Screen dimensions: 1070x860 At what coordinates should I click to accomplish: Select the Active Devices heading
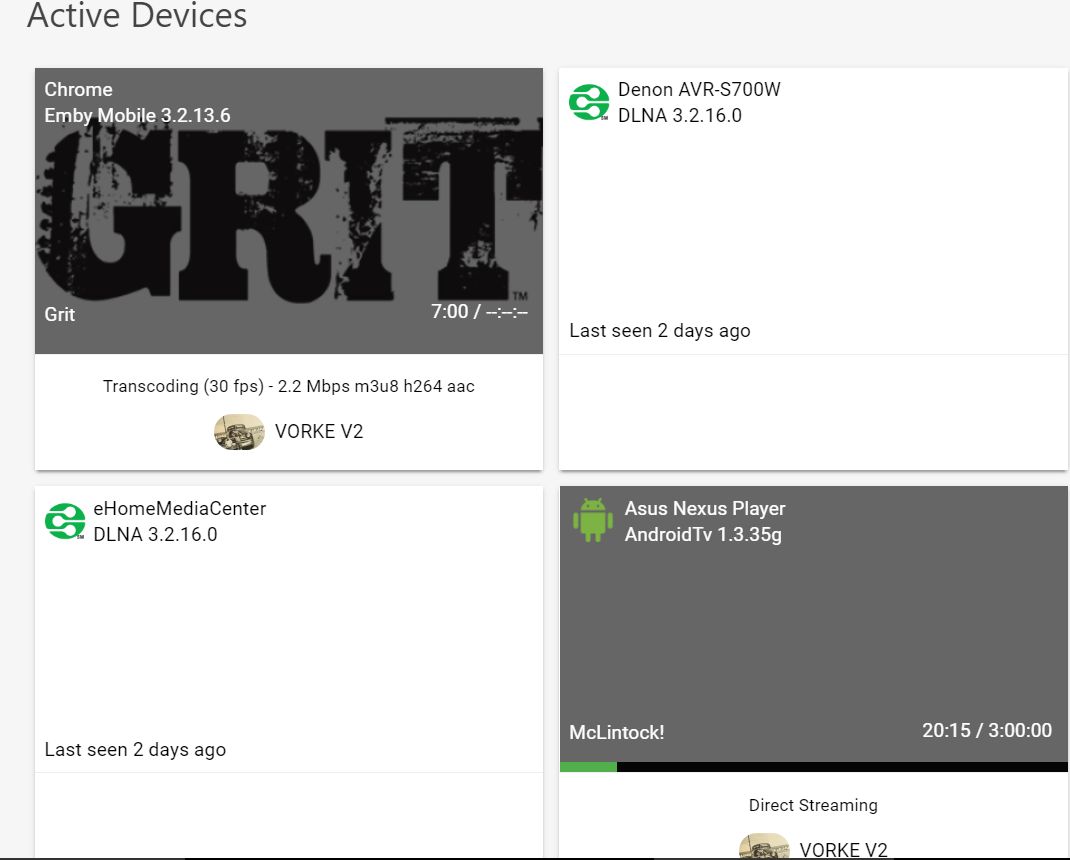(137, 15)
